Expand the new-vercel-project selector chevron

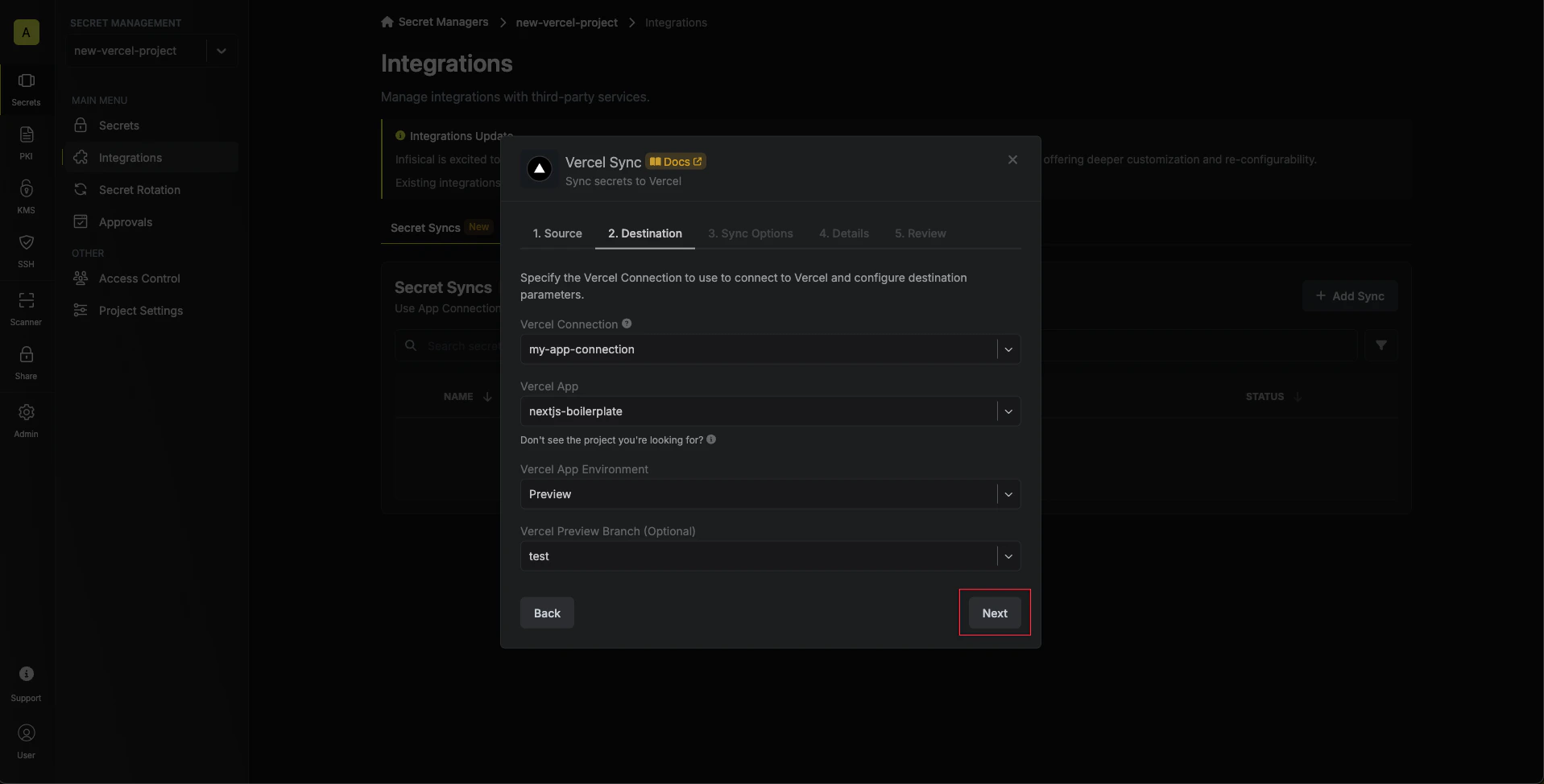(x=221, y=51)
